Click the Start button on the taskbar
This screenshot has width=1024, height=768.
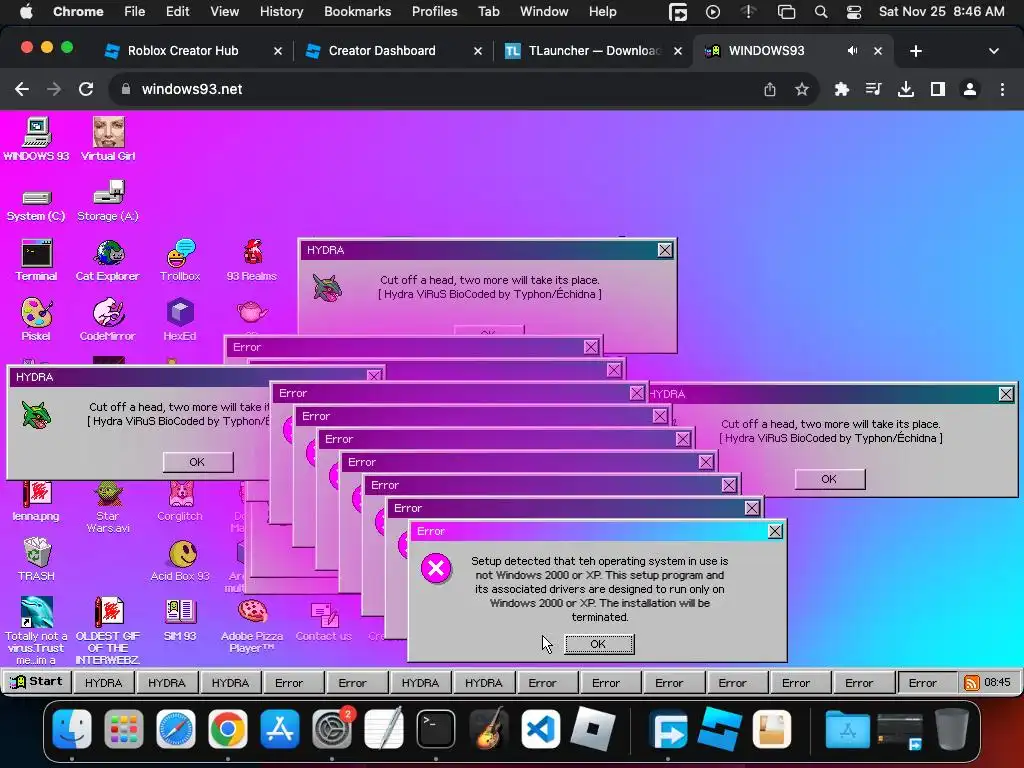point(37,682)
